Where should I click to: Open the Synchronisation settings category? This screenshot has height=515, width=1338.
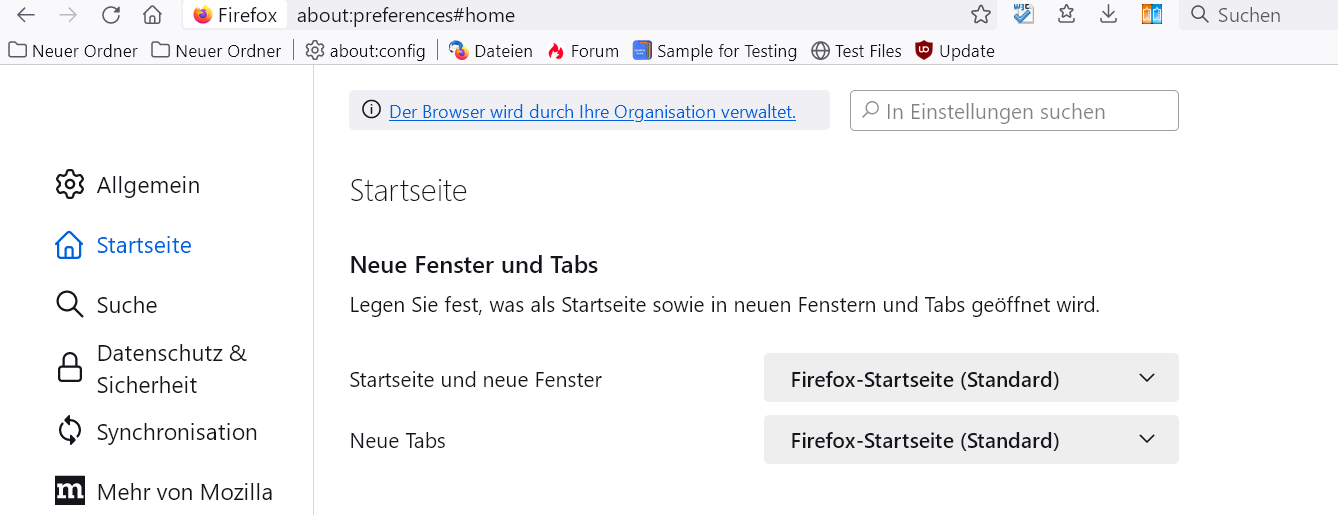(x=176, y=432)
